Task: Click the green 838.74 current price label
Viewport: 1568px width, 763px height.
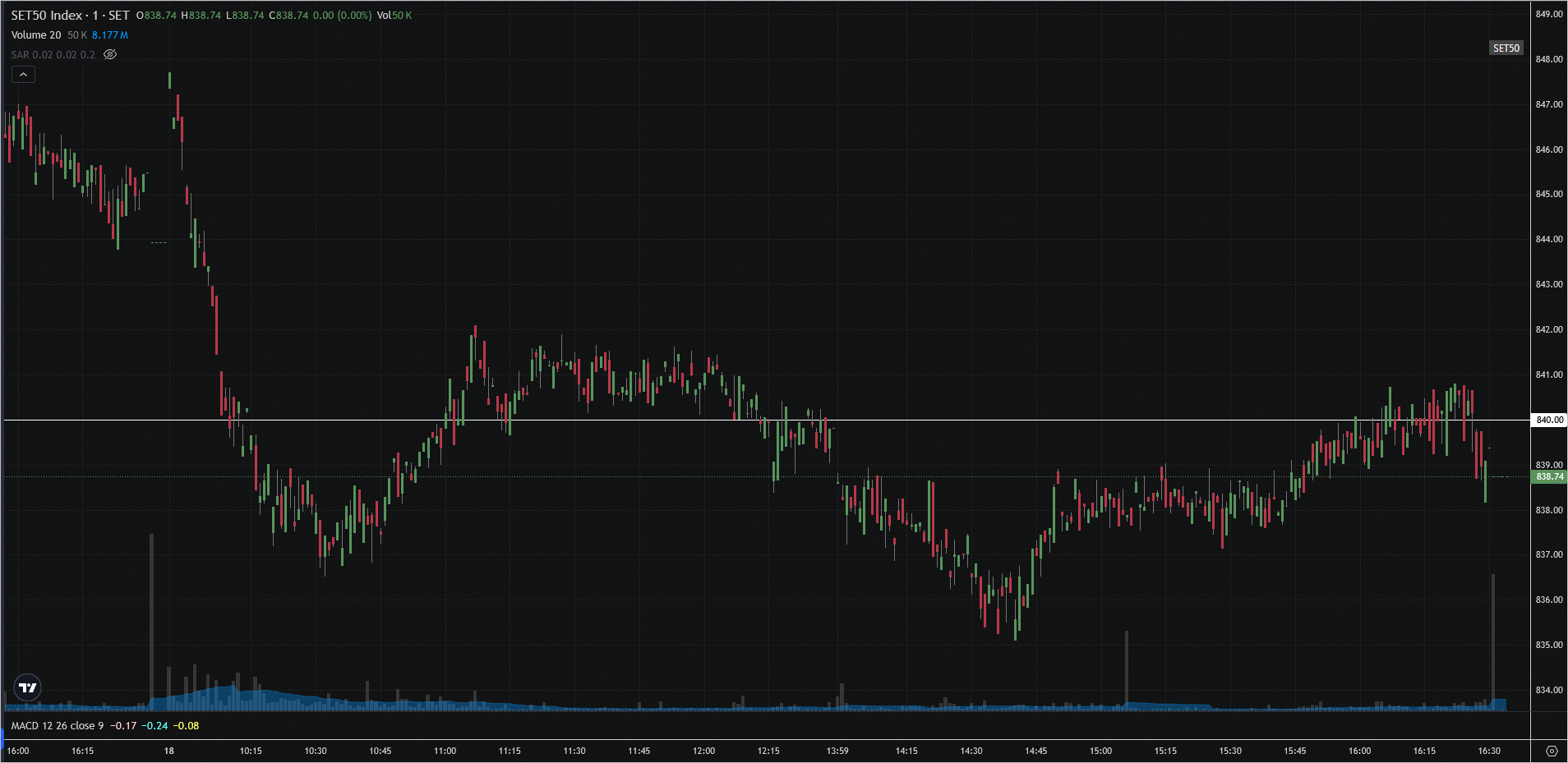Action: [1549, 476]
